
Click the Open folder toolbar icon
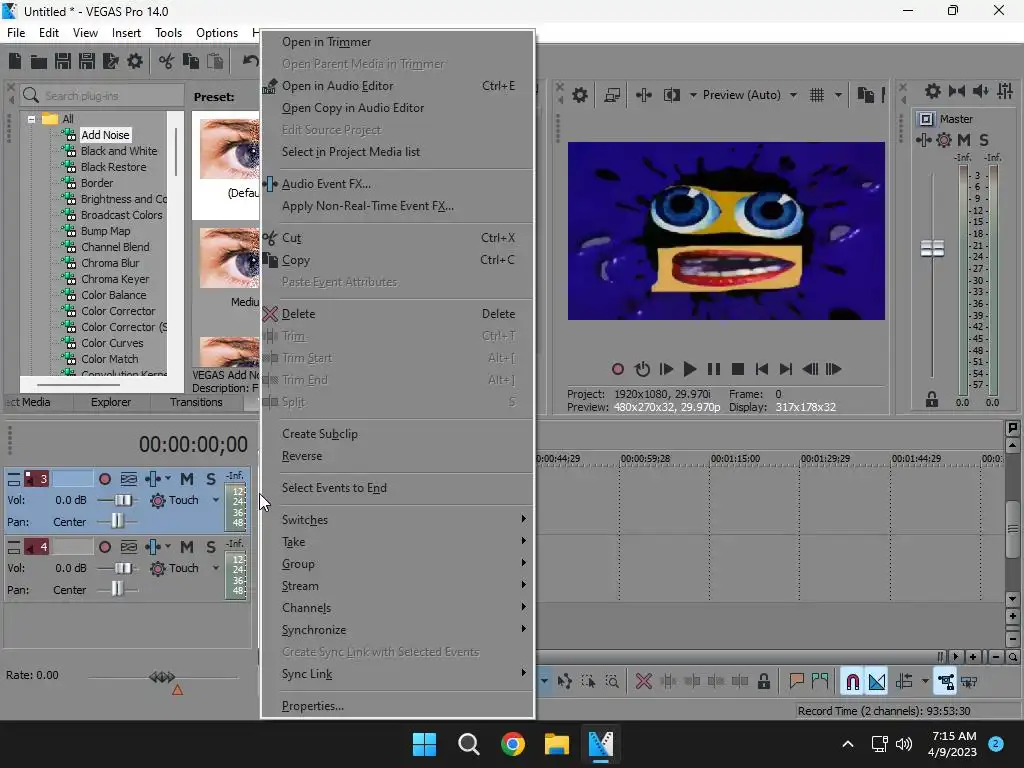(x=39, y=61)
